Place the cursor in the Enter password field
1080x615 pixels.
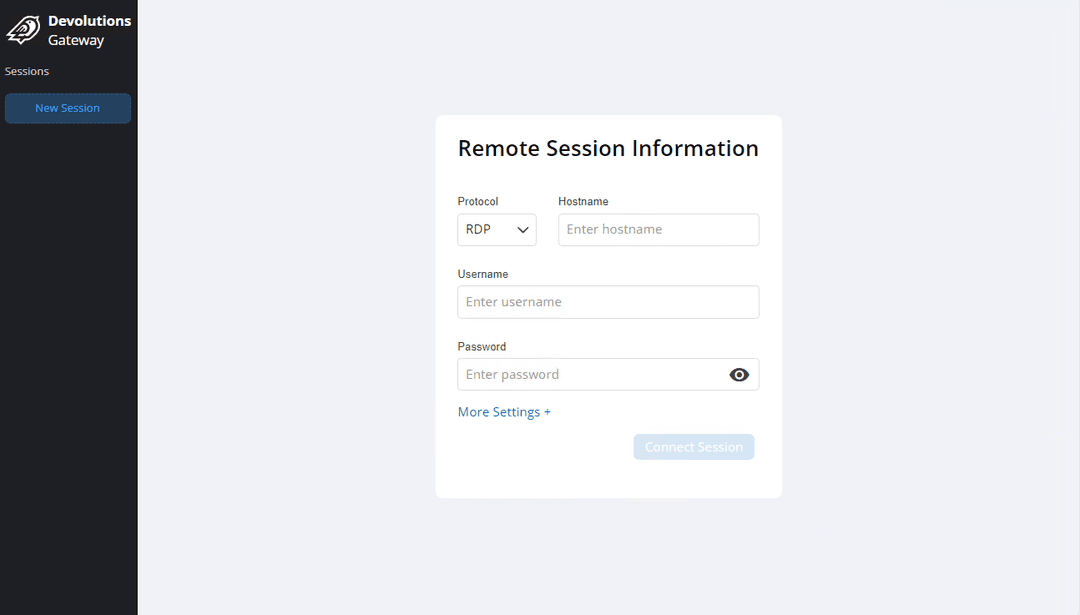[x=590, y=375]
